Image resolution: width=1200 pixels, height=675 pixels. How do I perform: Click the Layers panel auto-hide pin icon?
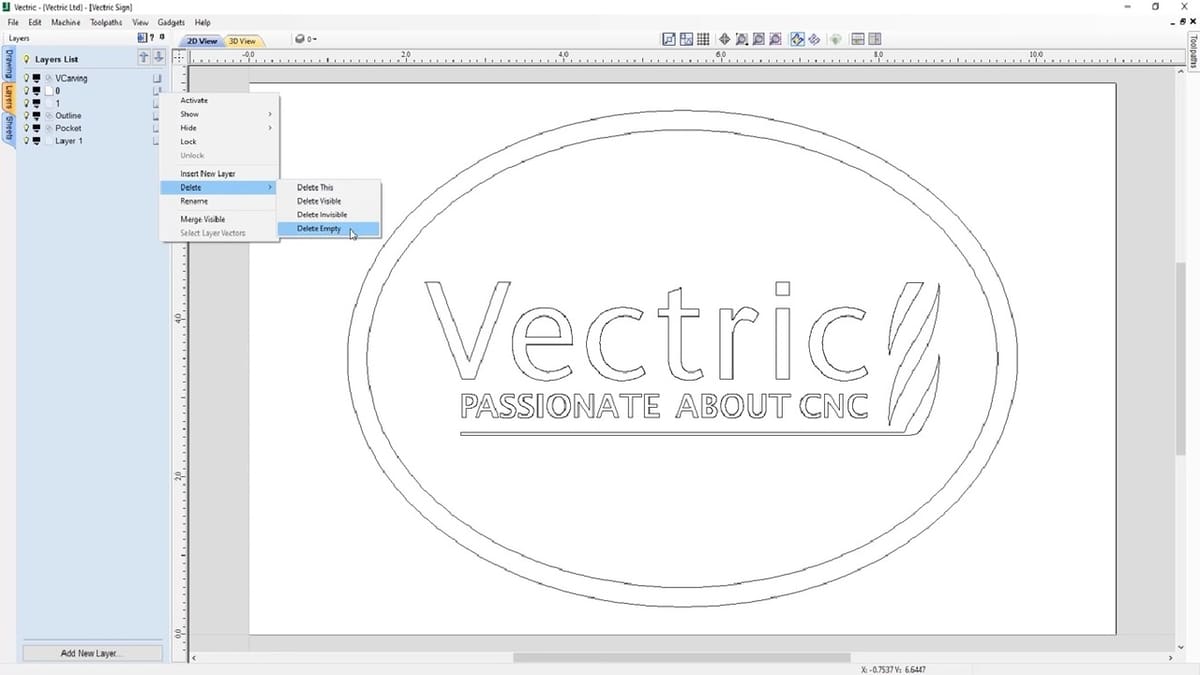[162, 37]
